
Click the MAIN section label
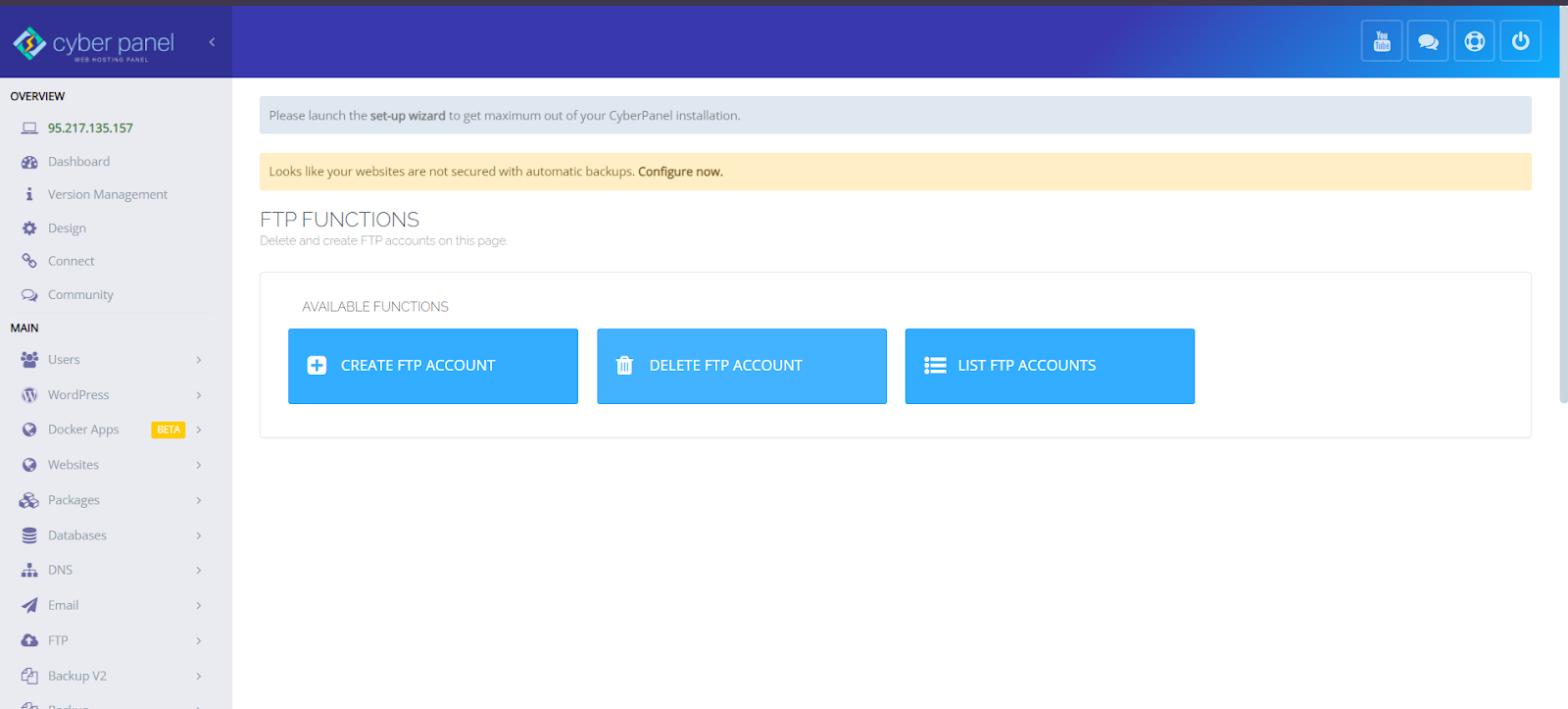coord(24,328)
